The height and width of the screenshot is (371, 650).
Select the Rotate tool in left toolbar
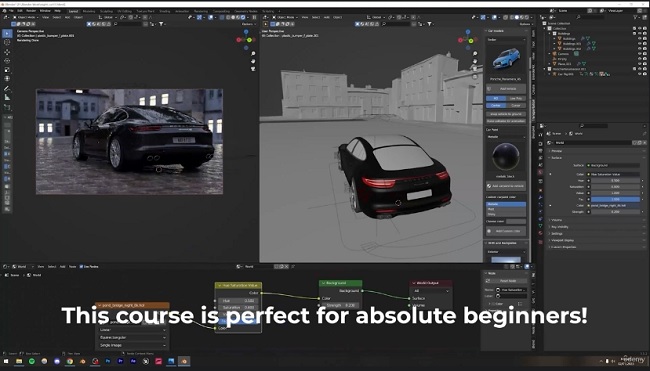7,61
